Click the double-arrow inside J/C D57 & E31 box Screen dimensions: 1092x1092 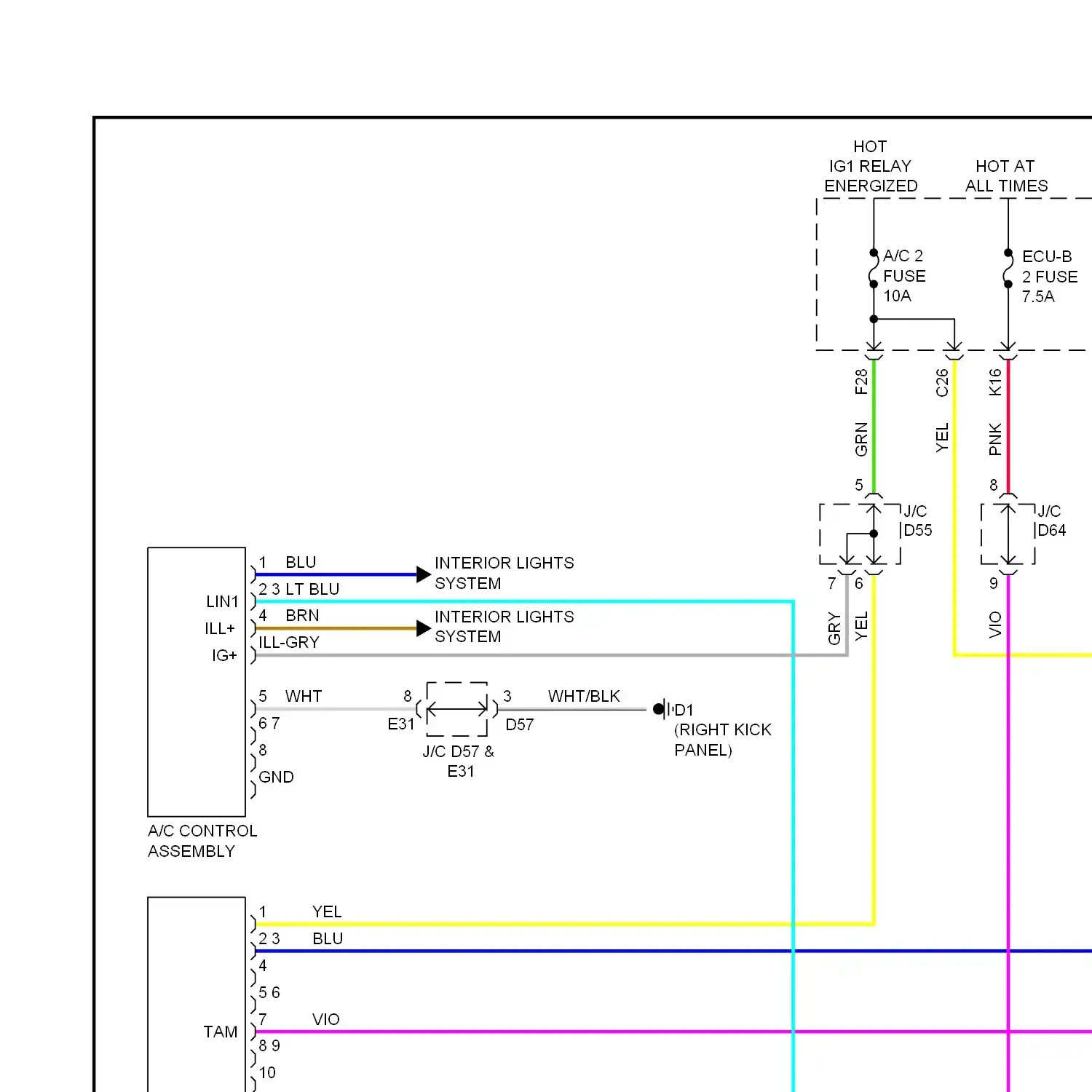(x=457, y=708)
